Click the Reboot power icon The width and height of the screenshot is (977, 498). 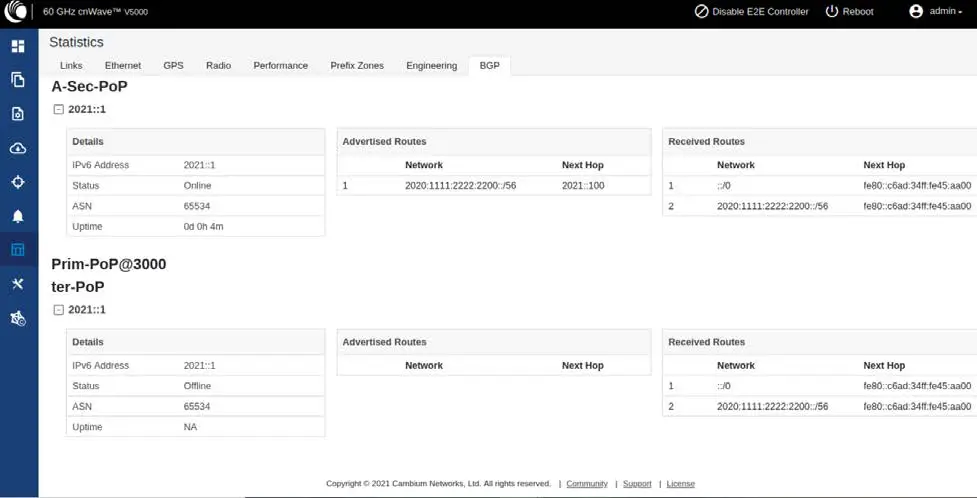[831, 11]
